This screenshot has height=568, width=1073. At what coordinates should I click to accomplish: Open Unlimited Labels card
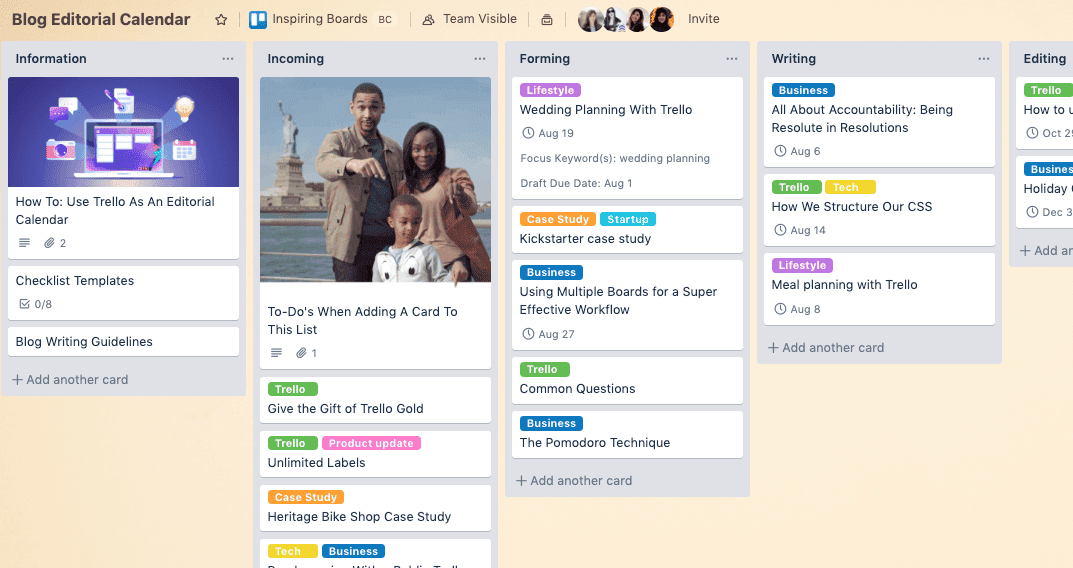click(x=375, y=454)
